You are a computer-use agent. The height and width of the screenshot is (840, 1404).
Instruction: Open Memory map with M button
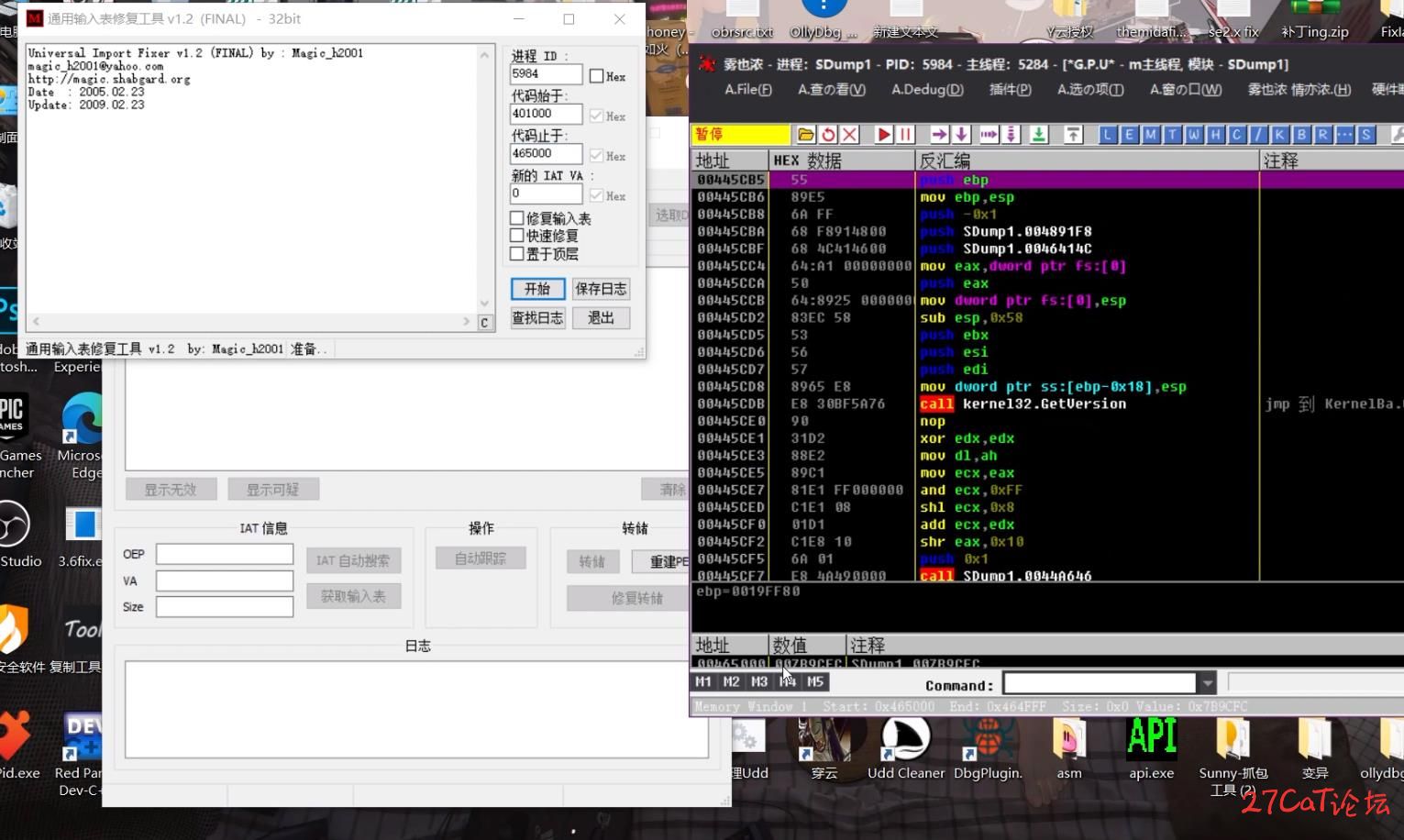click(x=1151, y=135)
